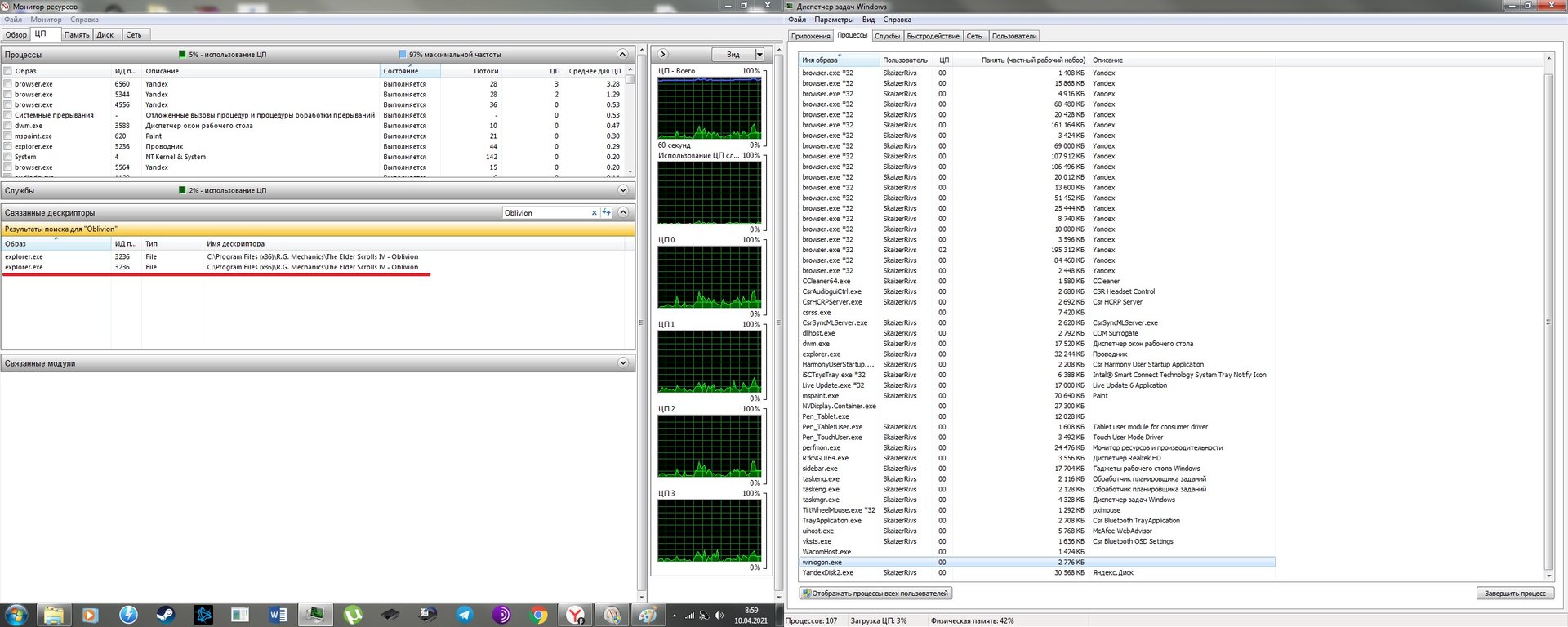Image resolution: width=1568 pixels, height=627 pixels.
Task: Click Отображать процессы всех пользователей button
Action: click(875, 594)
